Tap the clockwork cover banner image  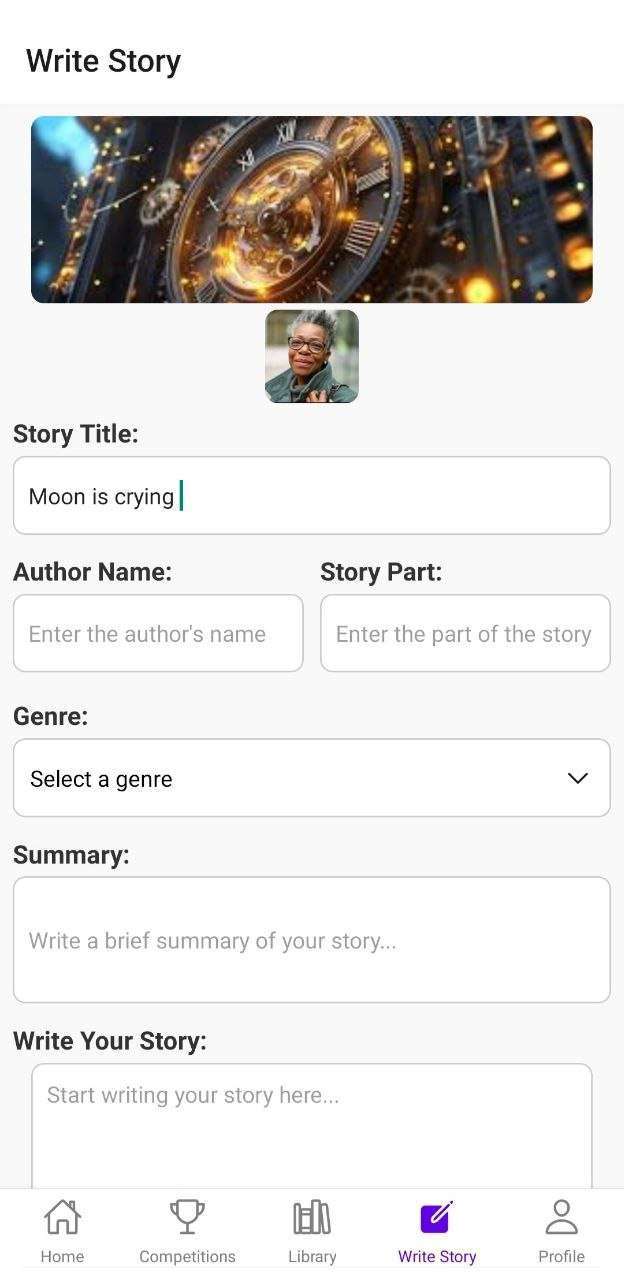pyautogui.click(x=312, y=209)
